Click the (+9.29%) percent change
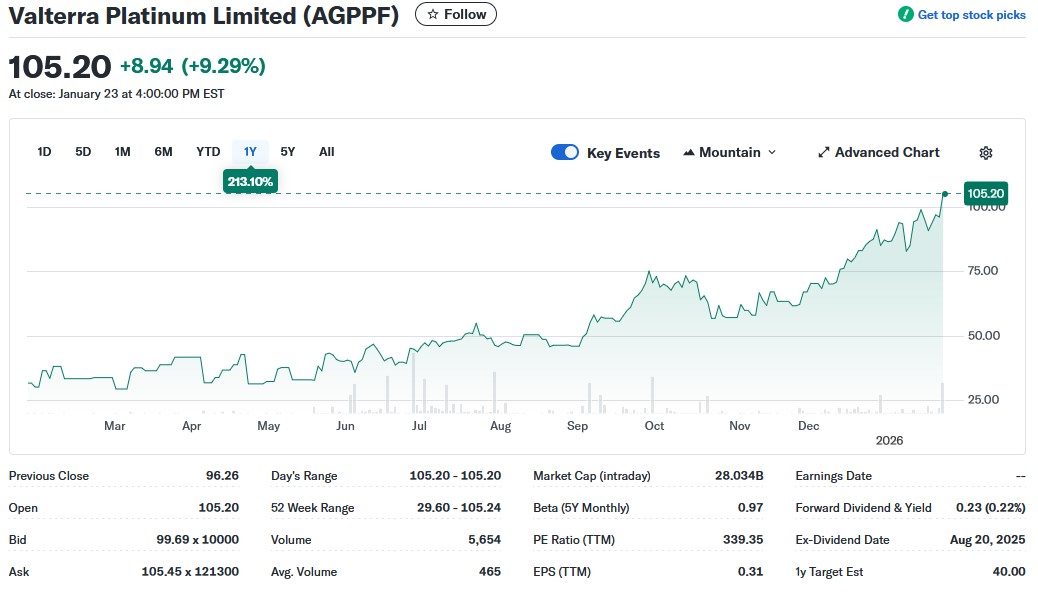Image resolution: width=1038 pixels, height=595 pixels. pyautogui.click(x=224, y=66)
